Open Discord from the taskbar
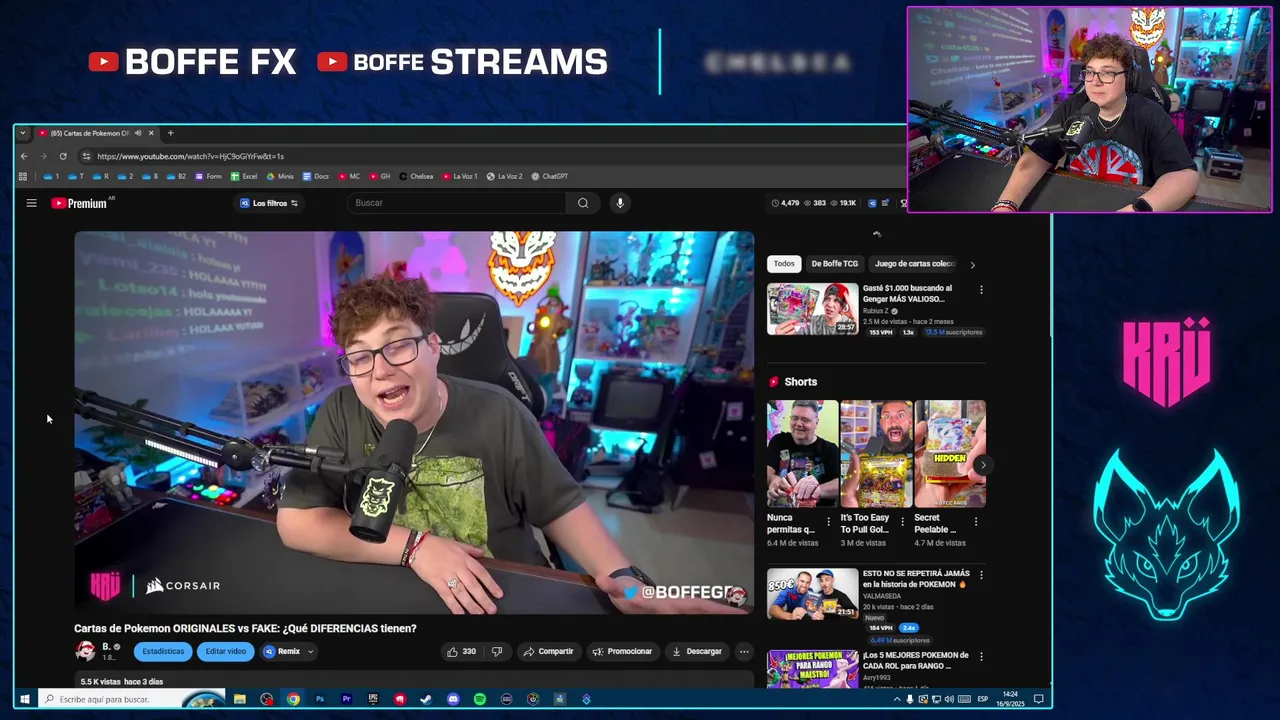Viewport: 1280px width, 720px height. pos(453,699)
